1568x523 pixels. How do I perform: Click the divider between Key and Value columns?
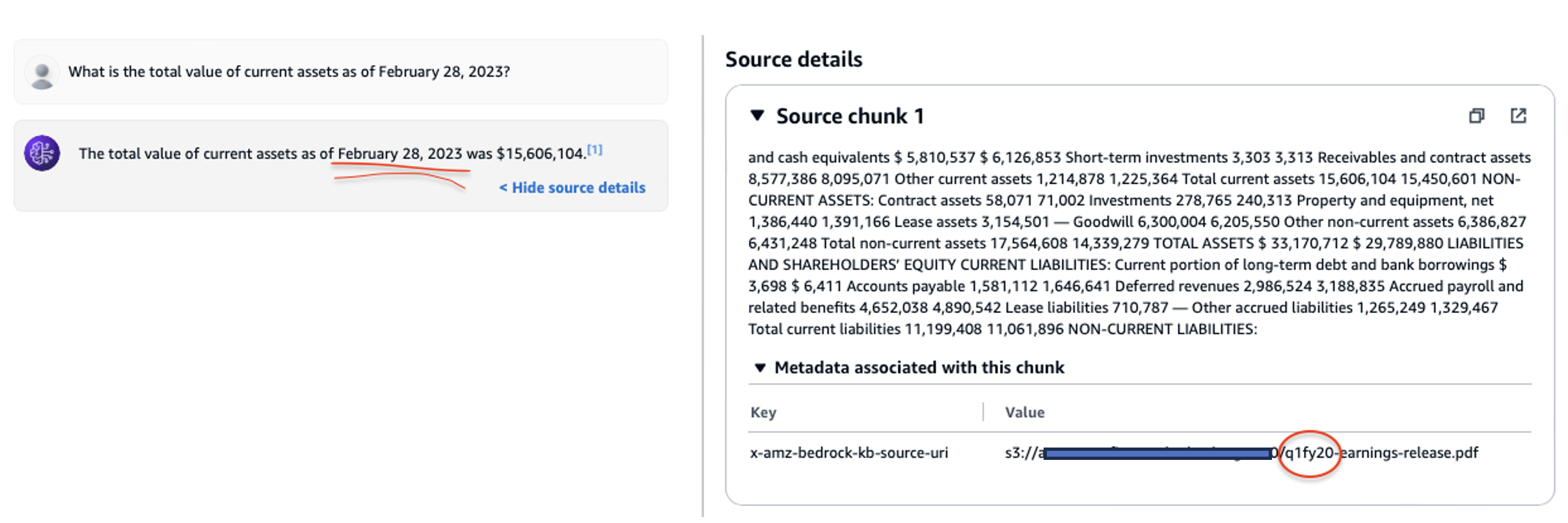[983, 412]
